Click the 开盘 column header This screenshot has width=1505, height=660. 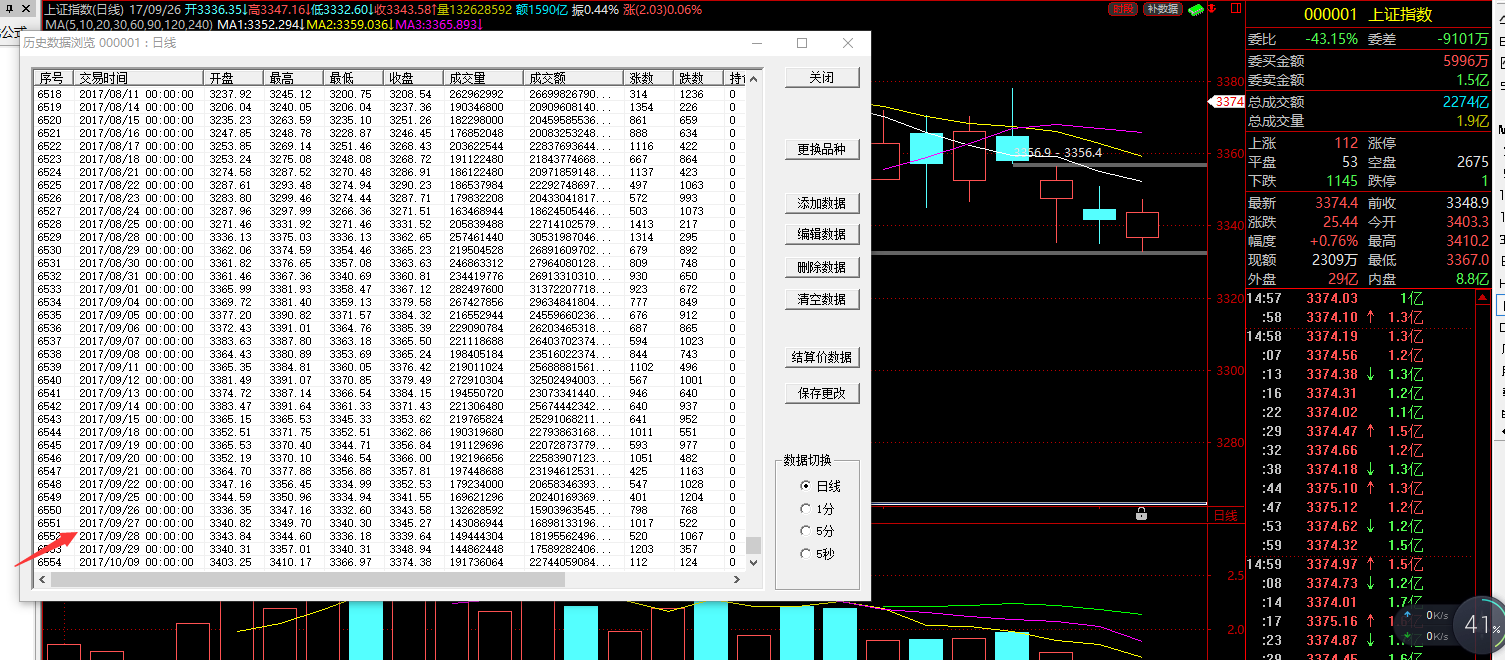point(234,78)
